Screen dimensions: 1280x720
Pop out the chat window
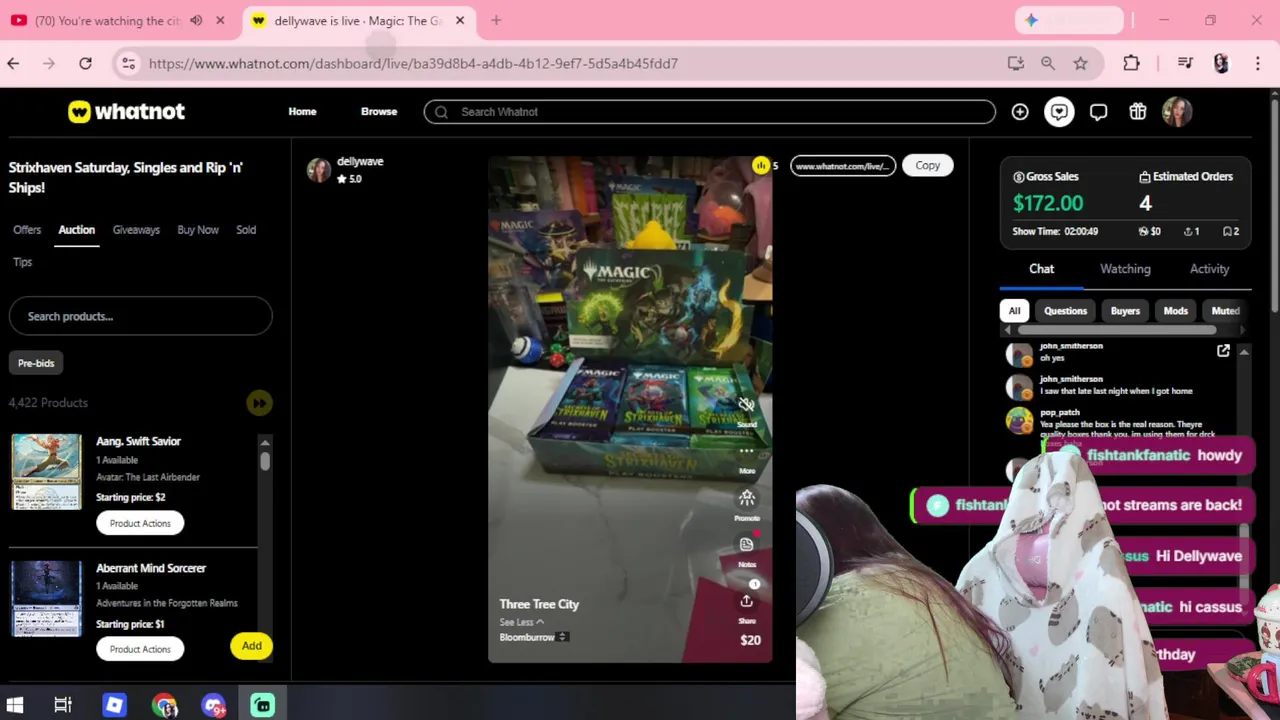(1223, 351)
